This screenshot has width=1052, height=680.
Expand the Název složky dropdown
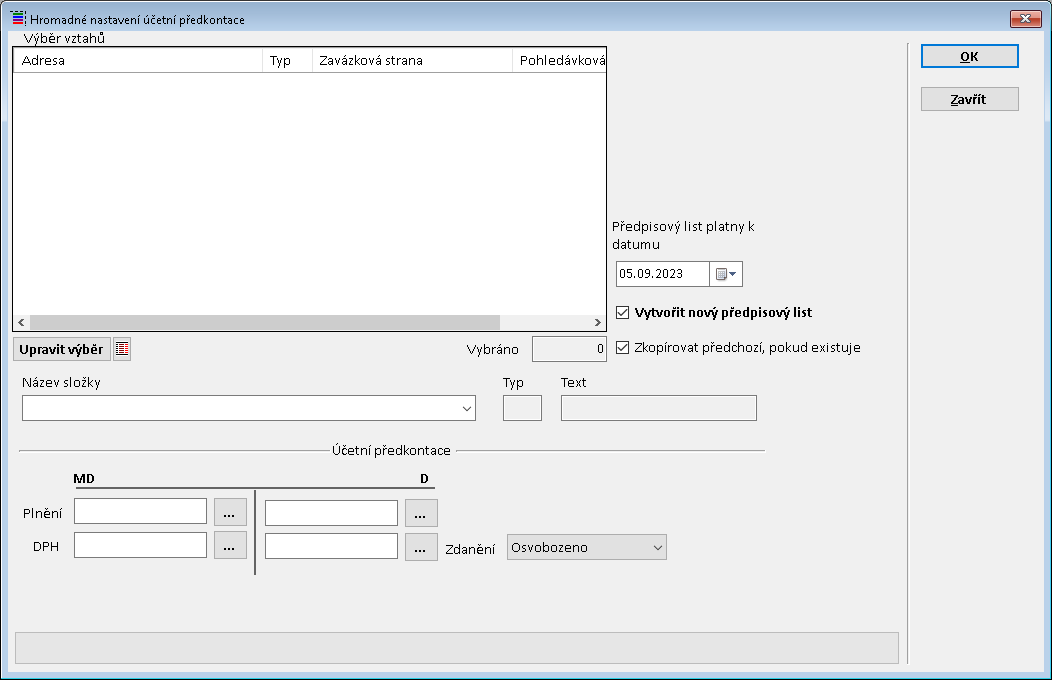pyautogui.click(x=466, y=408)
